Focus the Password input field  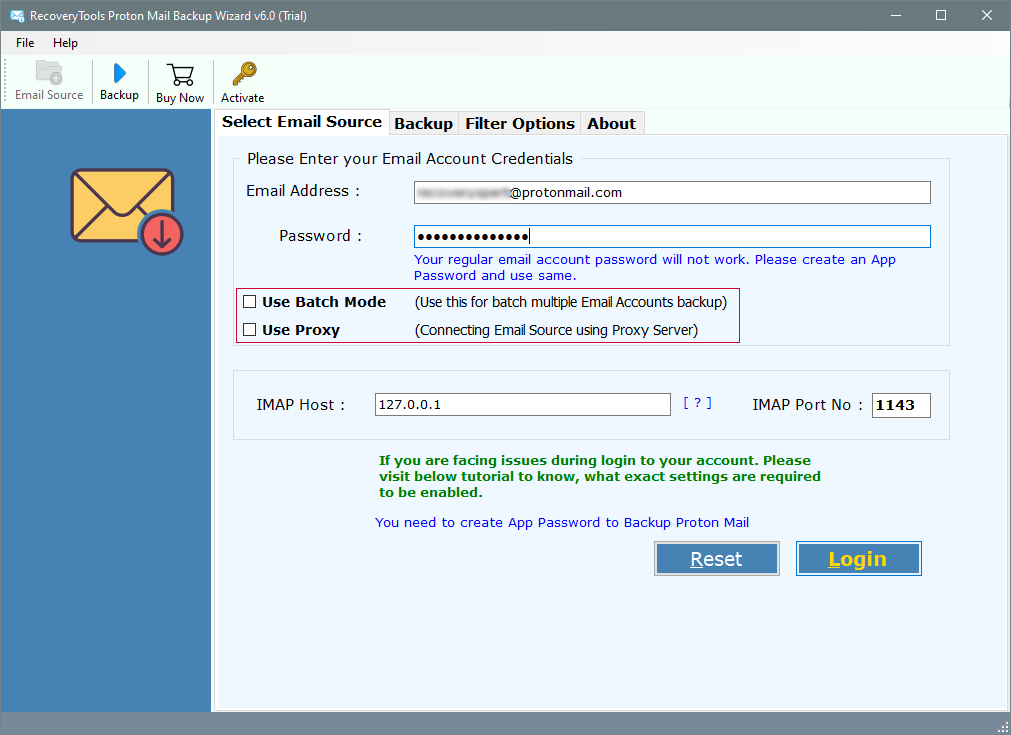672,237
